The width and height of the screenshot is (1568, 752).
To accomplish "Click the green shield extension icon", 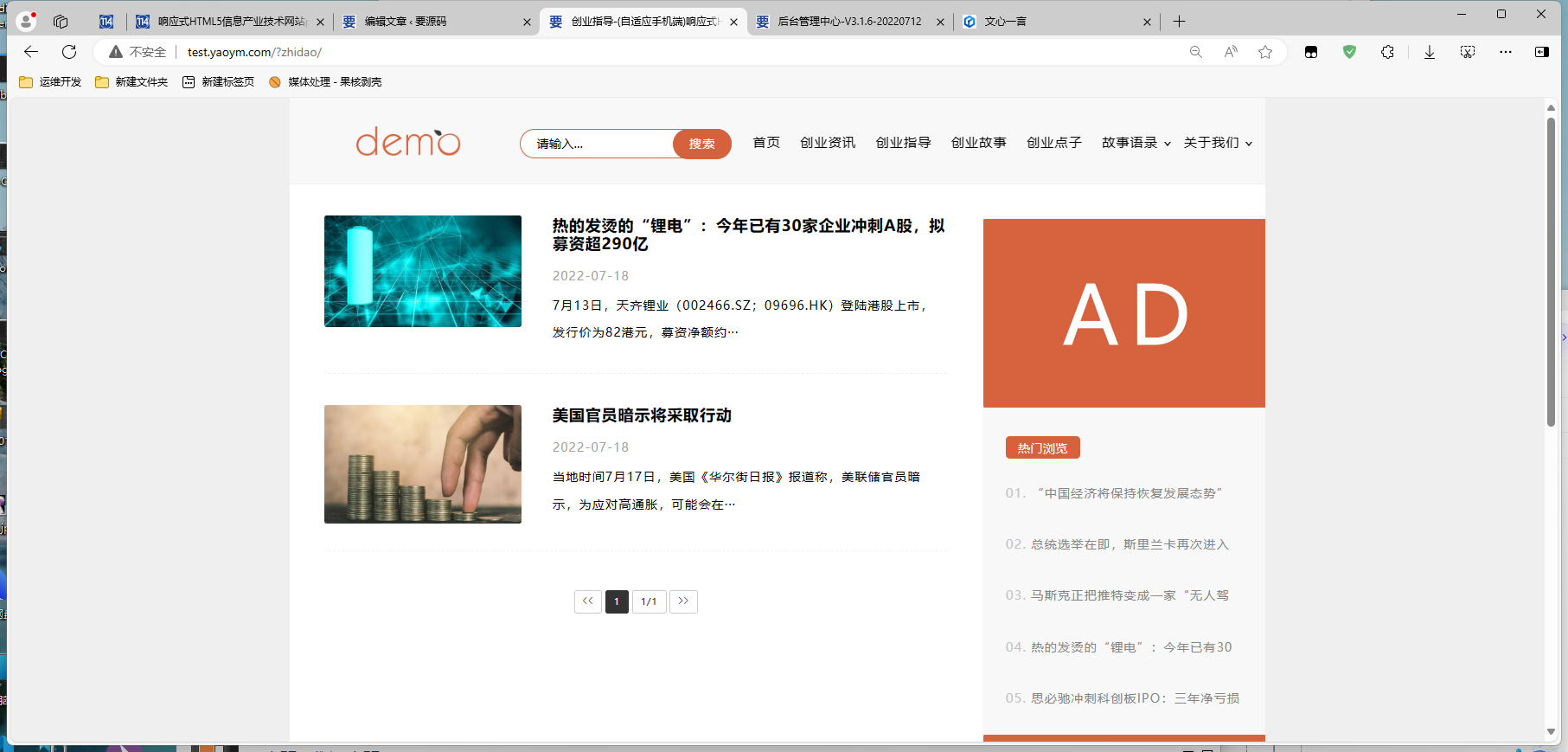I will [x=1349, y=52].
